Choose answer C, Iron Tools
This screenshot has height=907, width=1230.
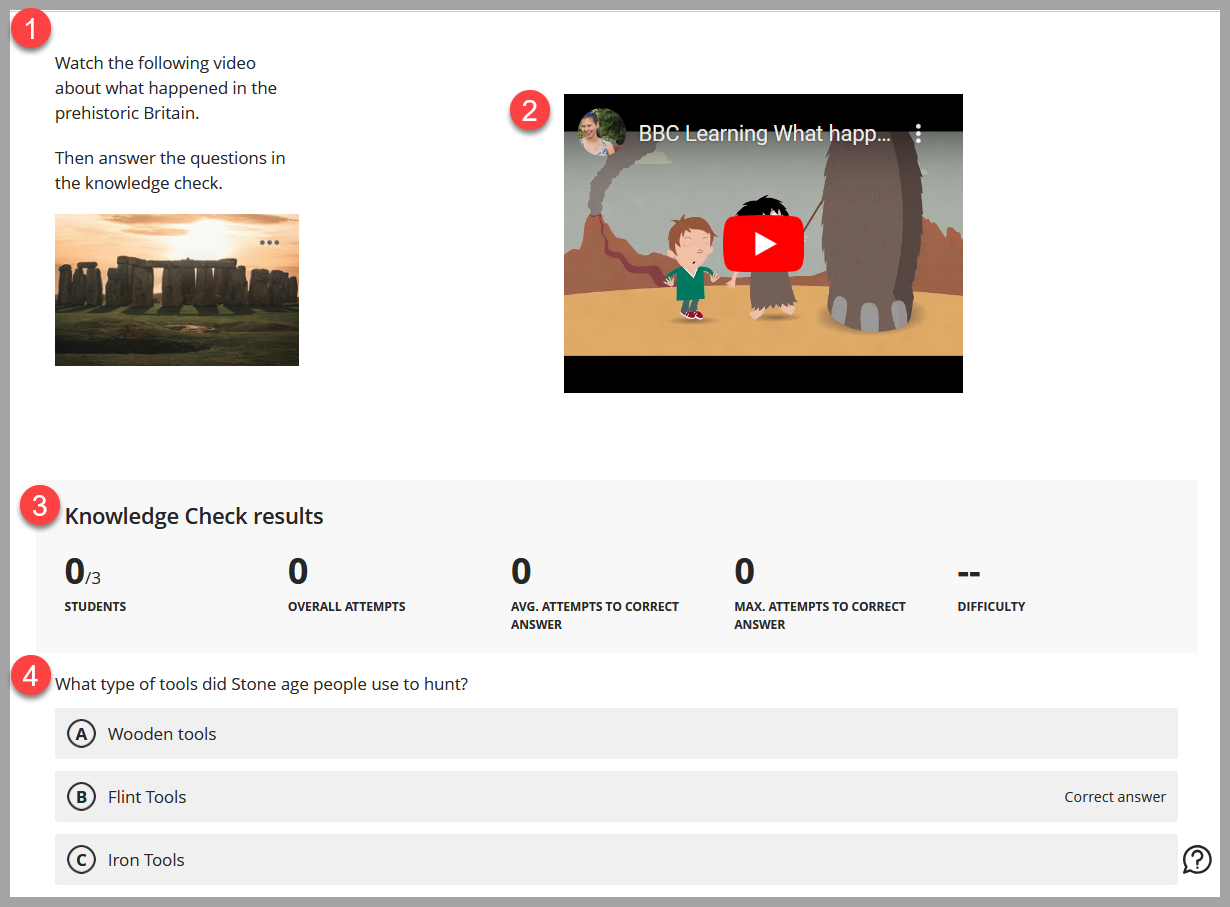point(146,860)
